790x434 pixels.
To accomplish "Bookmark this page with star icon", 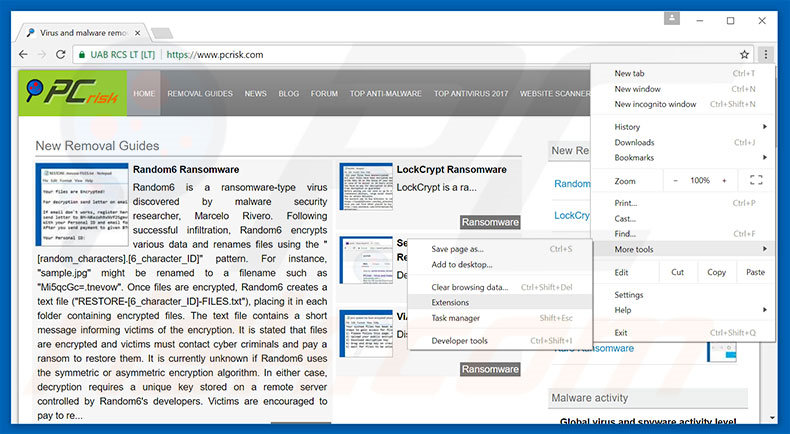I will point(744,54).
